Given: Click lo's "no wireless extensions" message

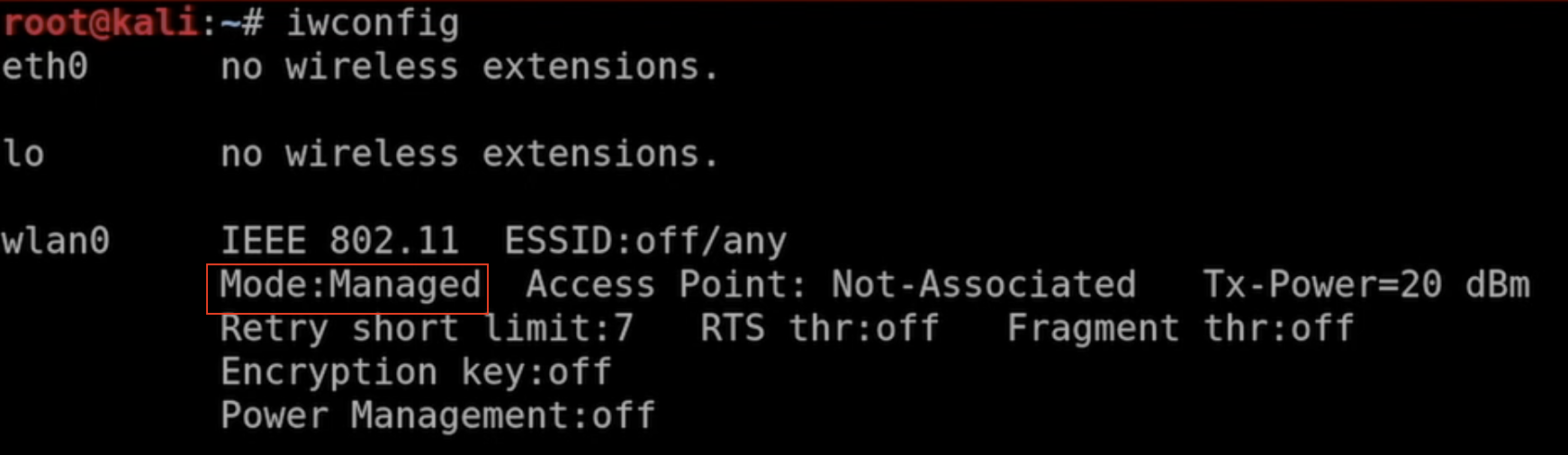Looking at the screenshot, I should (x=470, y=154).
